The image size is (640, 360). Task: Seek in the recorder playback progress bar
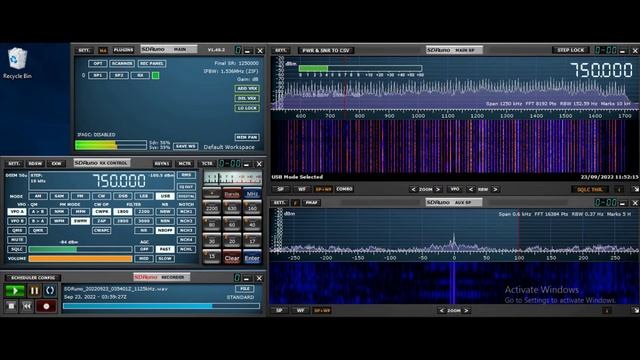point(161,306)
